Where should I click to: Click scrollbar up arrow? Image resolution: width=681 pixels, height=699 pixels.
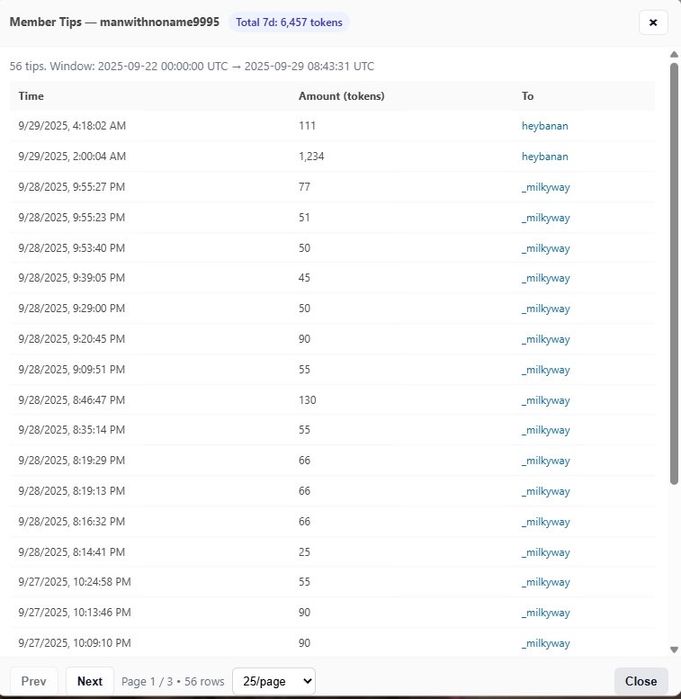point(674,54)
